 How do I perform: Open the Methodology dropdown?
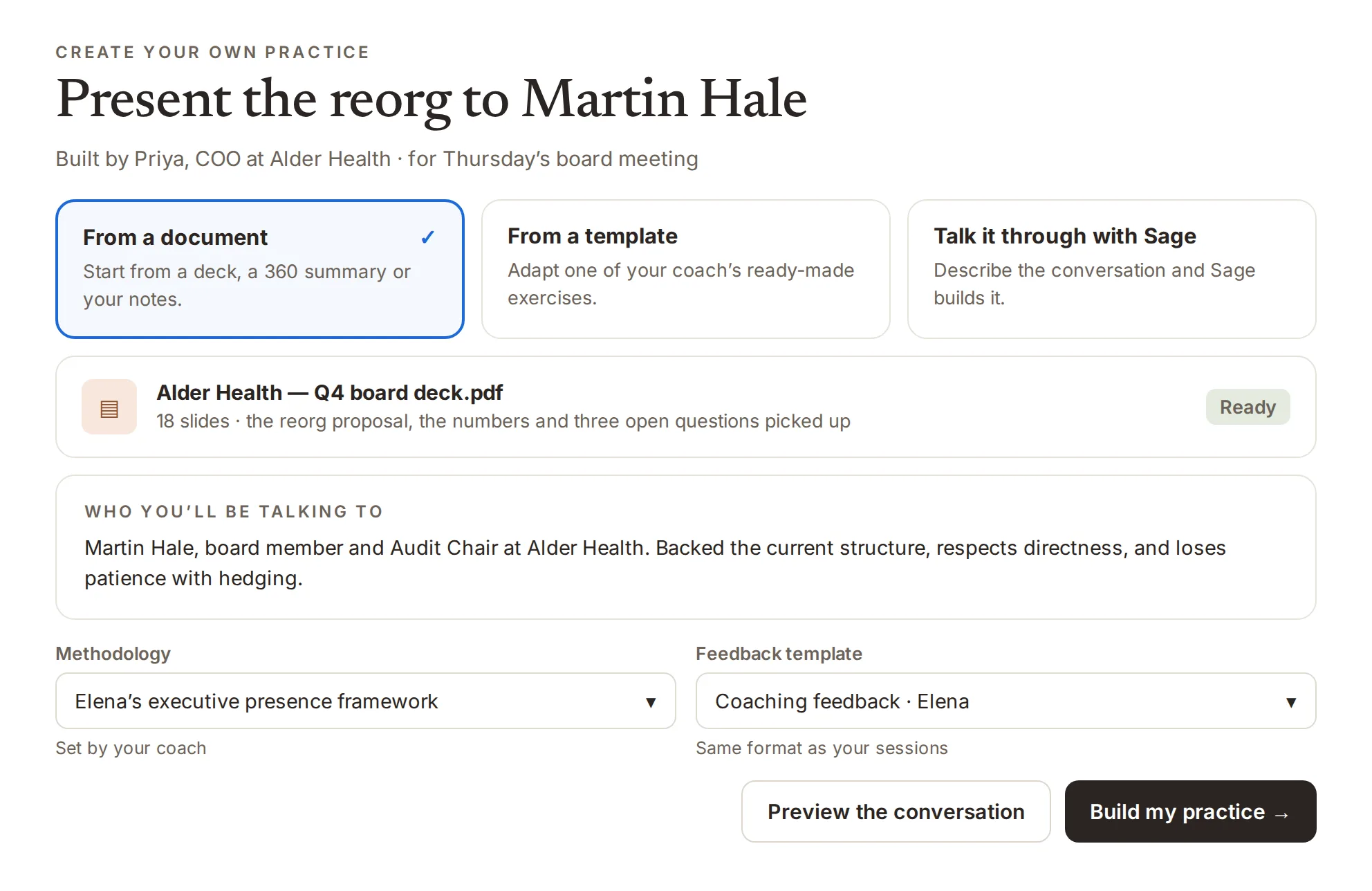365,701
